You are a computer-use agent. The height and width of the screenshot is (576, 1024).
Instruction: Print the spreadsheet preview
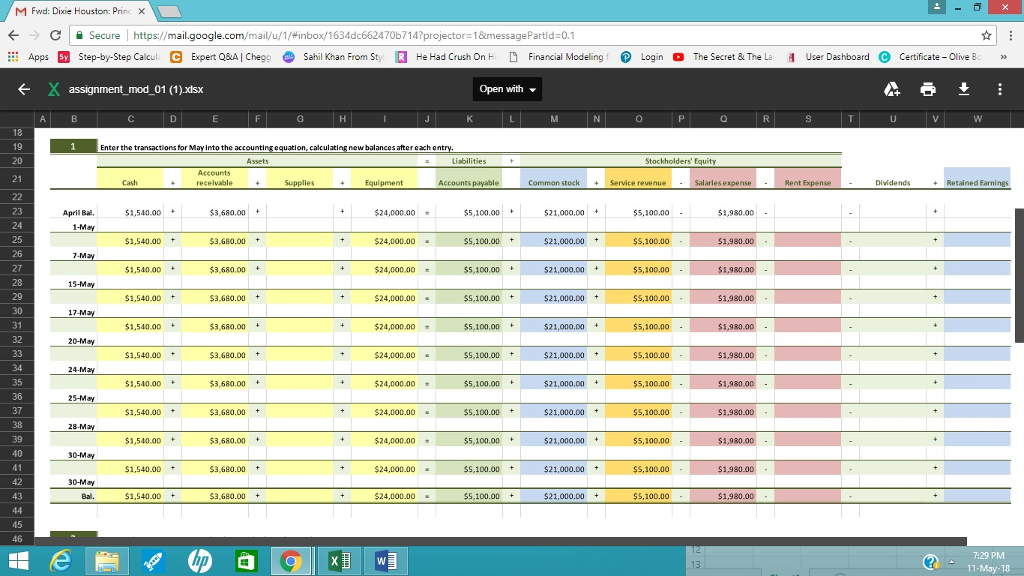coord(927,89)
